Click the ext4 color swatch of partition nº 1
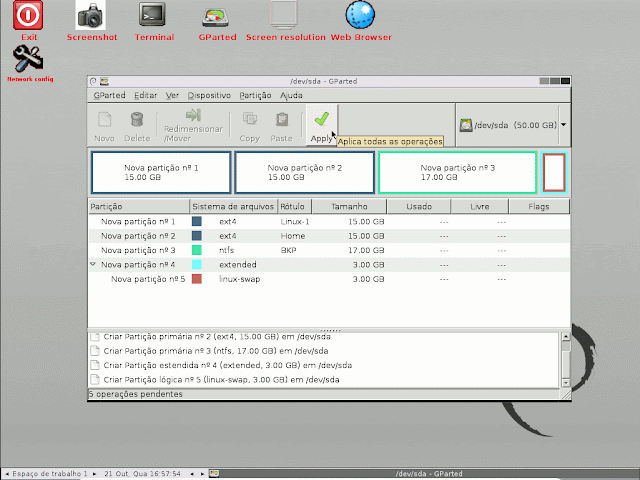This screenshot has width=640, height=480. tap(197, 221)
